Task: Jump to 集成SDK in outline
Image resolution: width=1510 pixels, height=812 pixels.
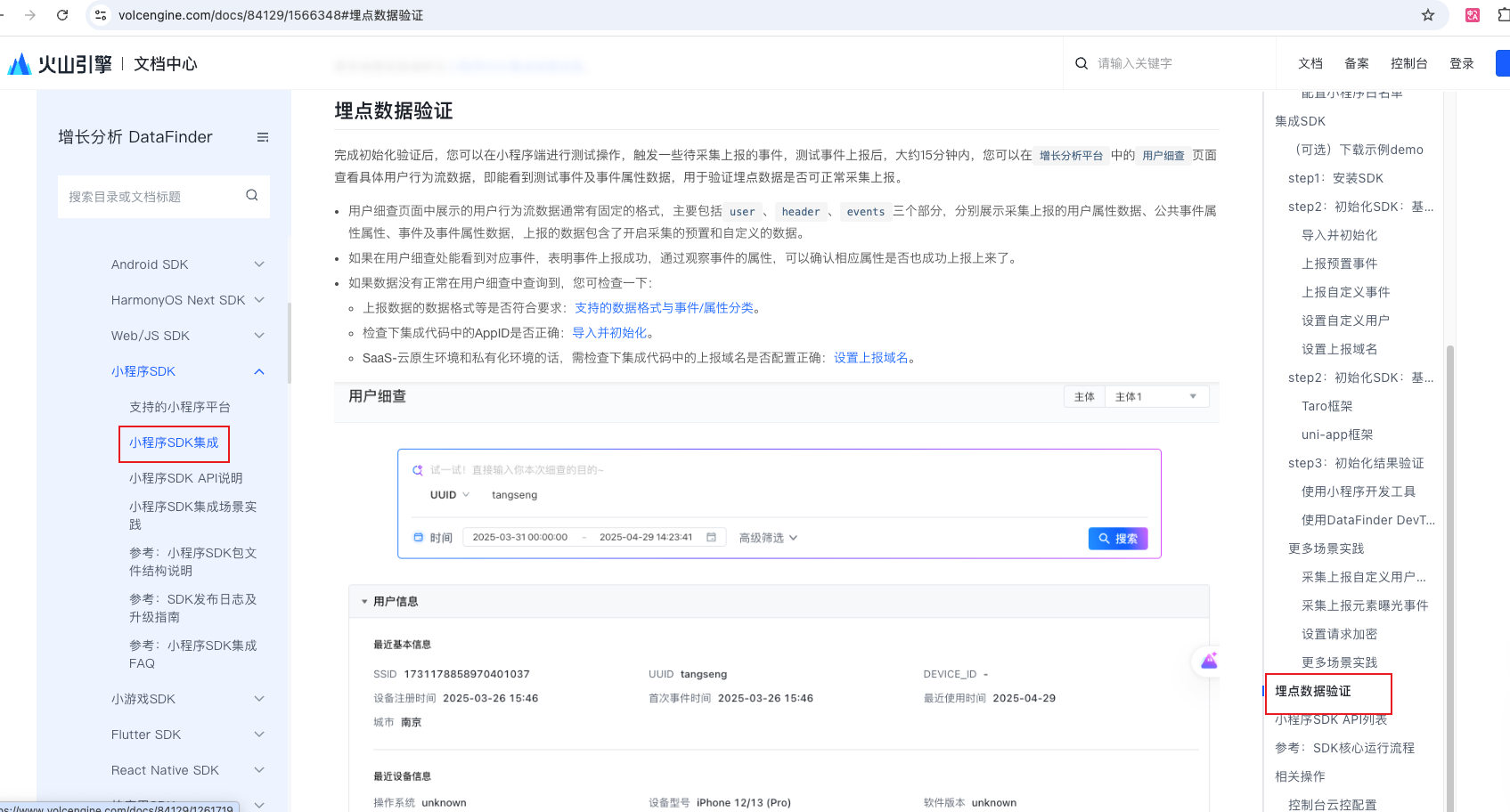Action: tap(1300, 121)
